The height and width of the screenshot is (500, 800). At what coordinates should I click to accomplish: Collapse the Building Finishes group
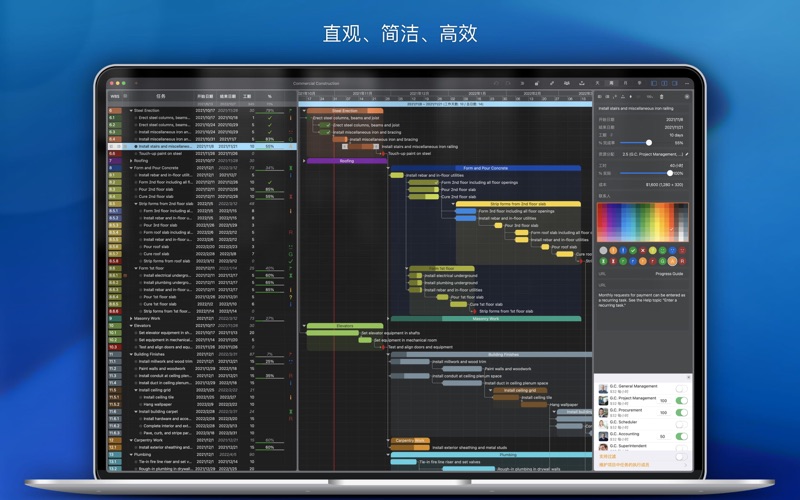(x=131, y=354)
